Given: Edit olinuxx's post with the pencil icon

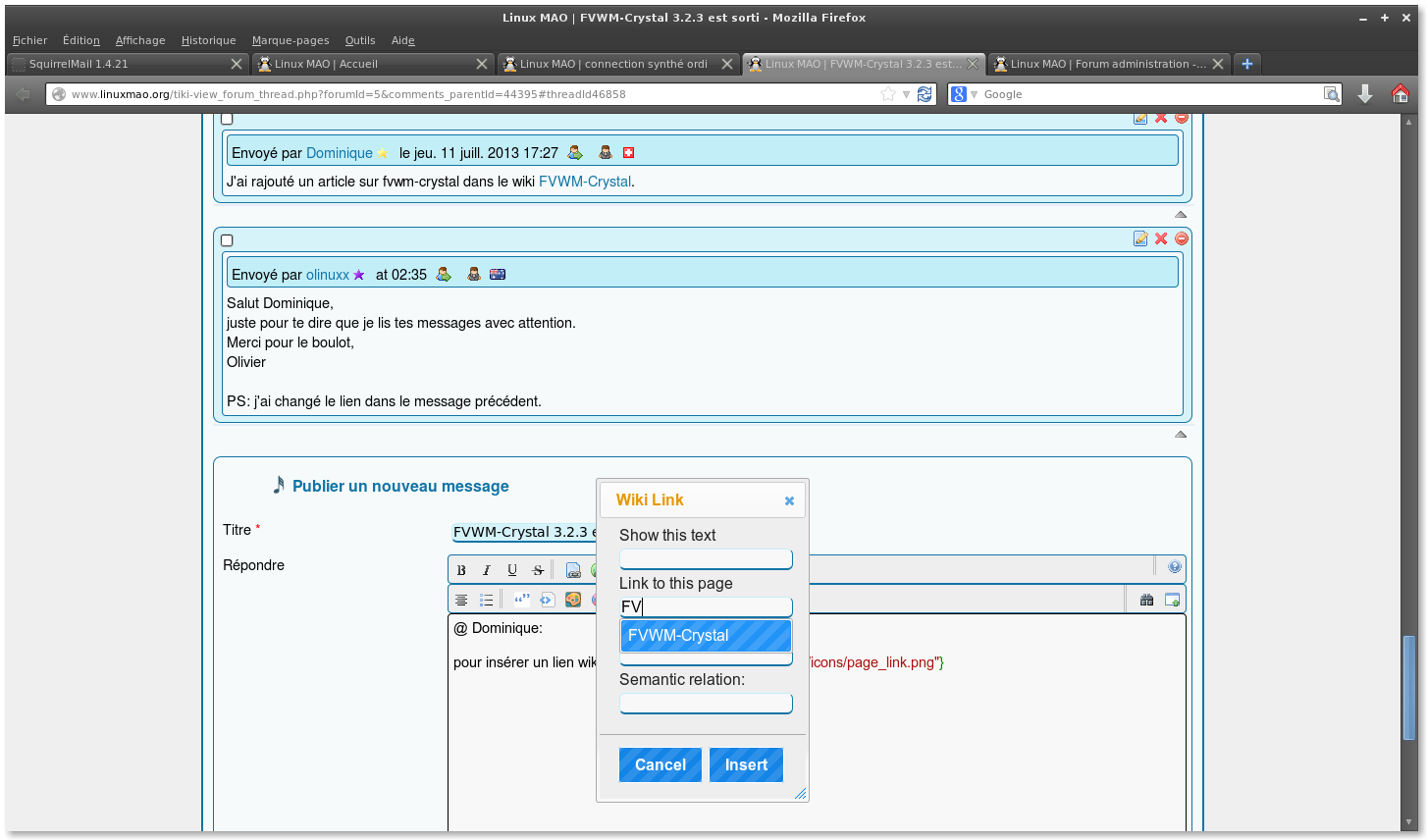Looking at the screenshot, I should coord(1140,238).
